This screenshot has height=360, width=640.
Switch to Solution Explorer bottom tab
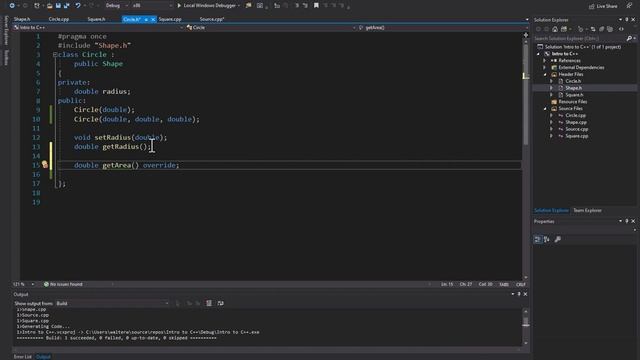tap(551, 210)
